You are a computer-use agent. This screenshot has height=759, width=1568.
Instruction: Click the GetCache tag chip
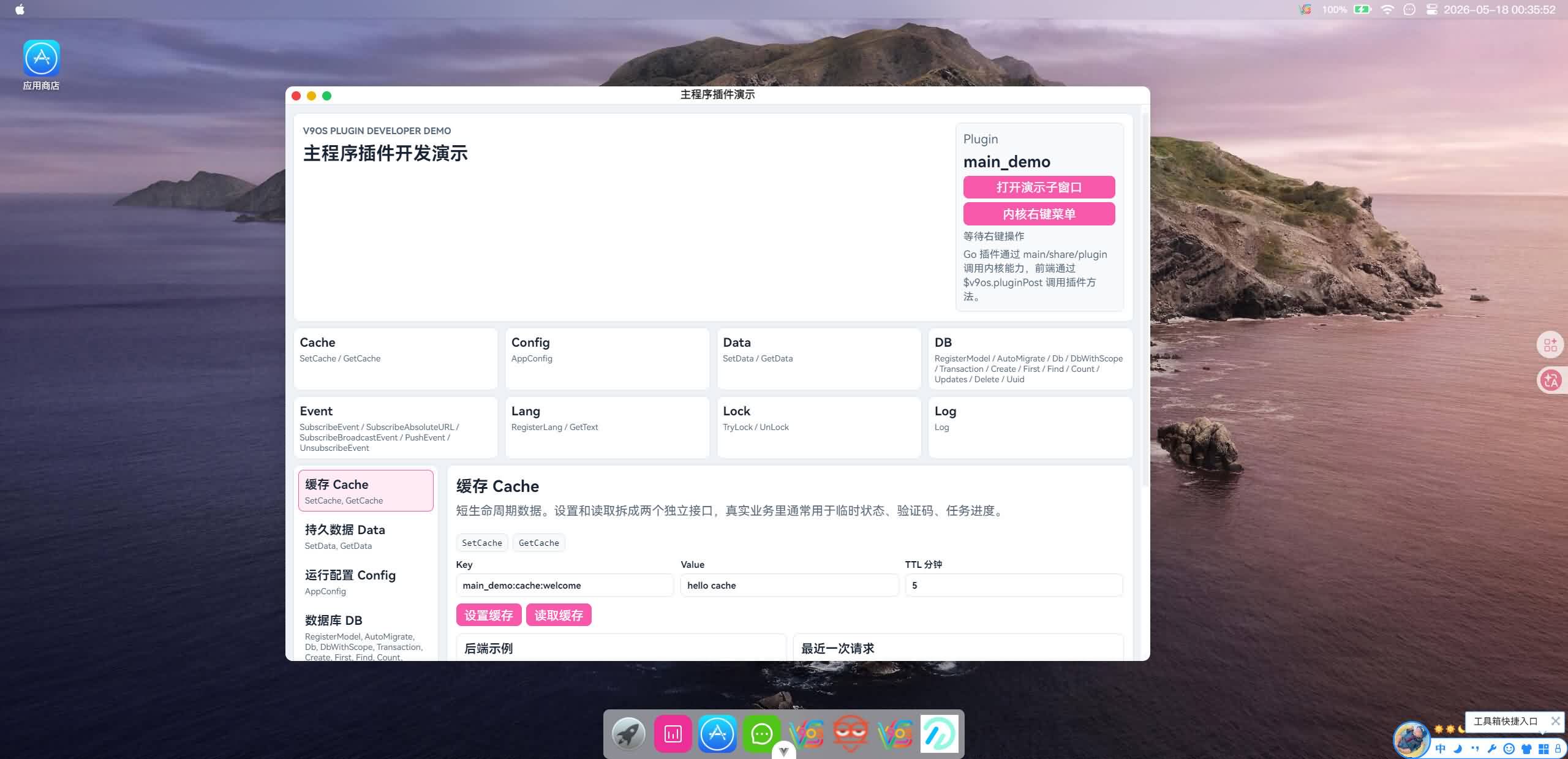(538, 543)
